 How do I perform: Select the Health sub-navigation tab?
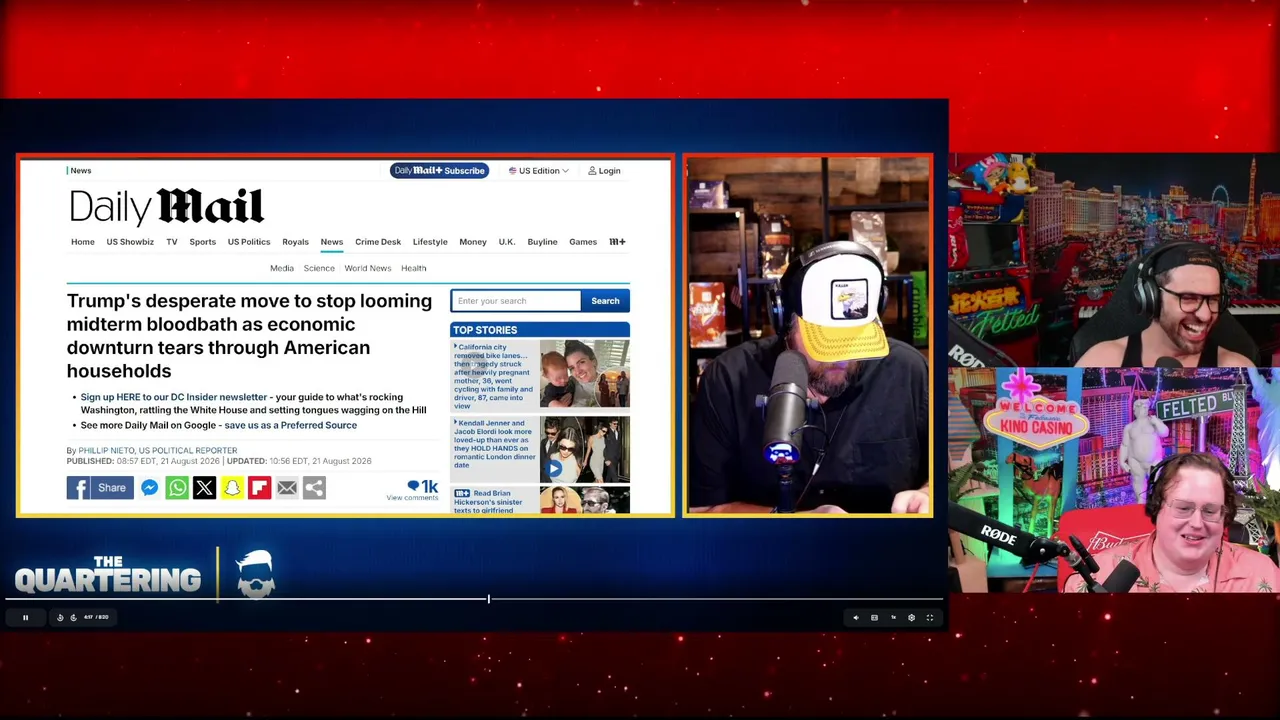[x=413, y=268]
